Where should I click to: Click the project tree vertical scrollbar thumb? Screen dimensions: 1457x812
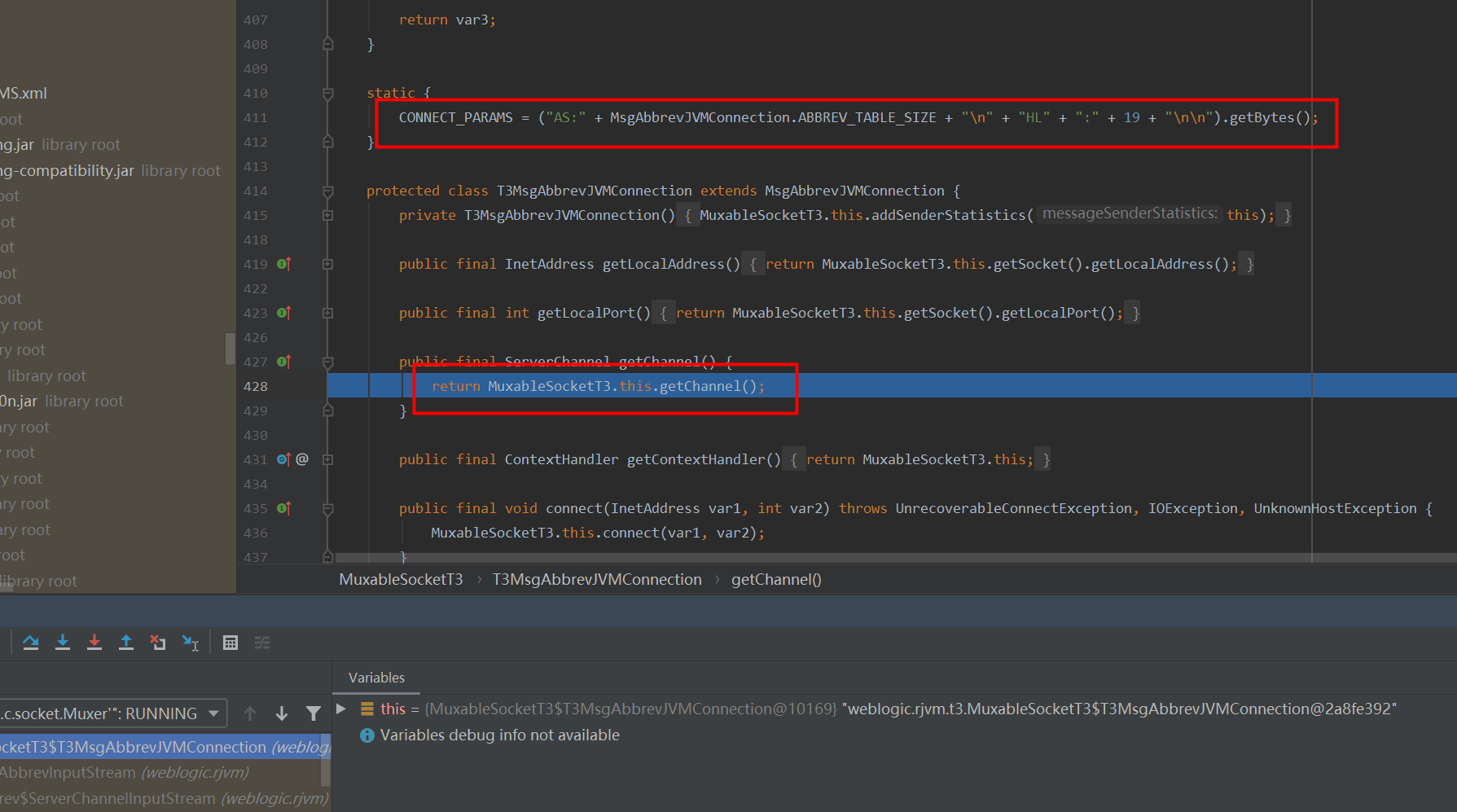pos(230,349)
